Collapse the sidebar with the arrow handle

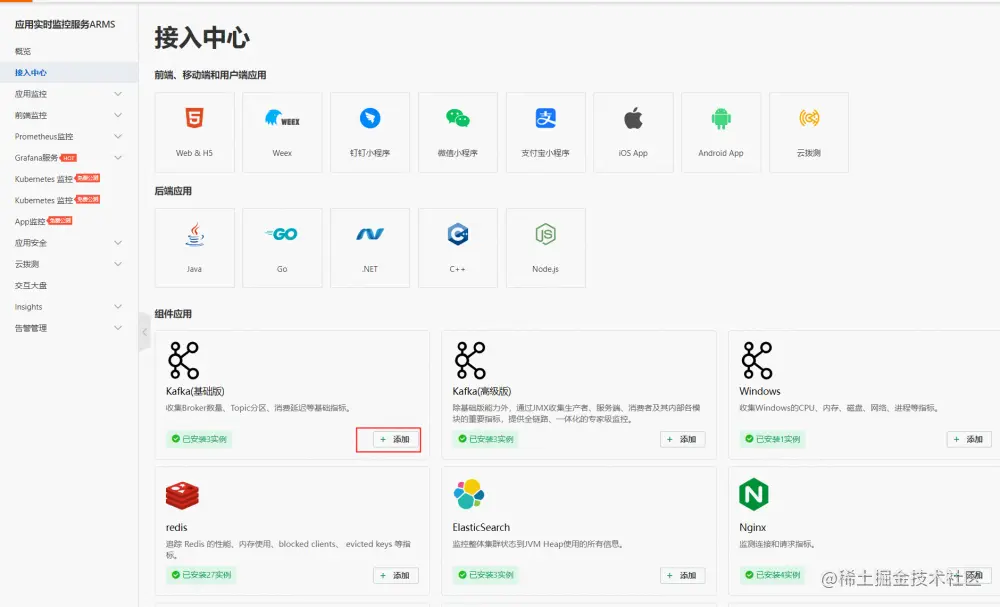[x=145, y=332]
